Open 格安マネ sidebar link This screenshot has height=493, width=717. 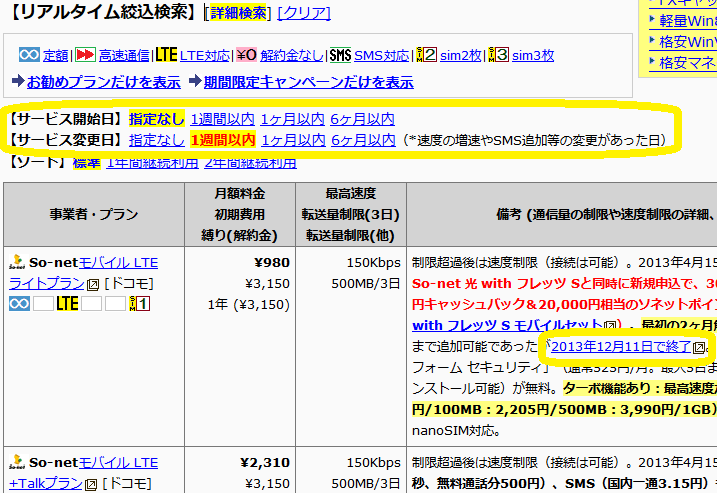click(x=688, y=63)
